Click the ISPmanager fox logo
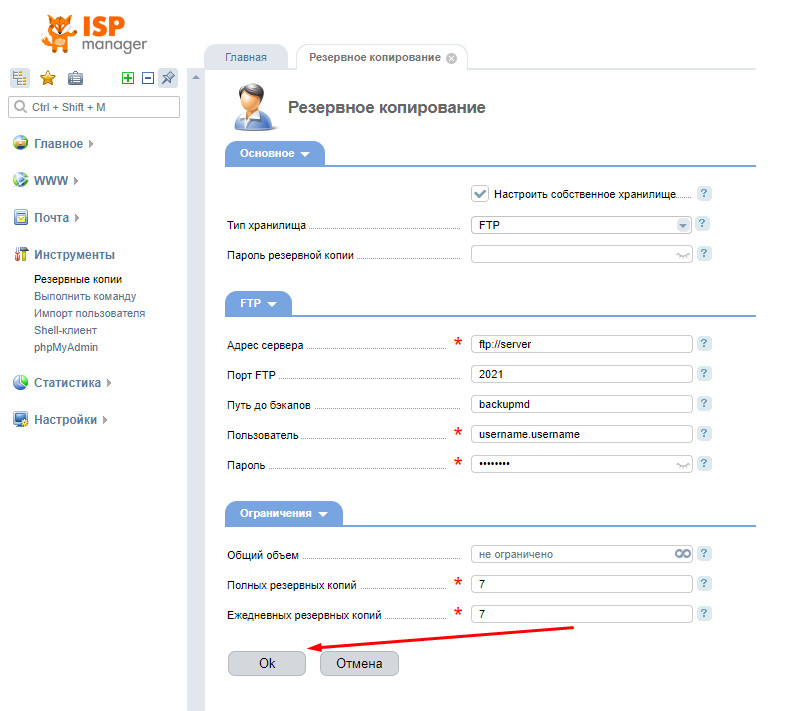Screen dimensions: 792x711 pyautogui.click(x=94, y=34)
